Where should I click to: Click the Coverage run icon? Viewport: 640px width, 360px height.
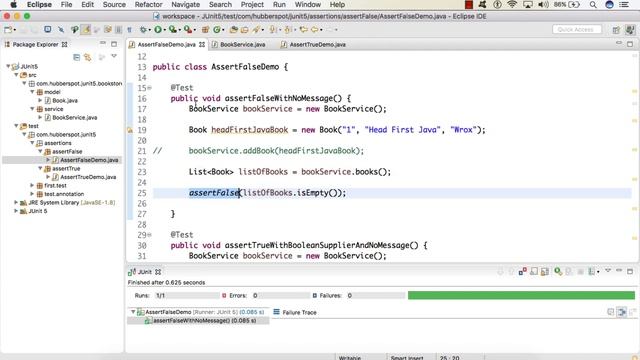tap(173, 30)
